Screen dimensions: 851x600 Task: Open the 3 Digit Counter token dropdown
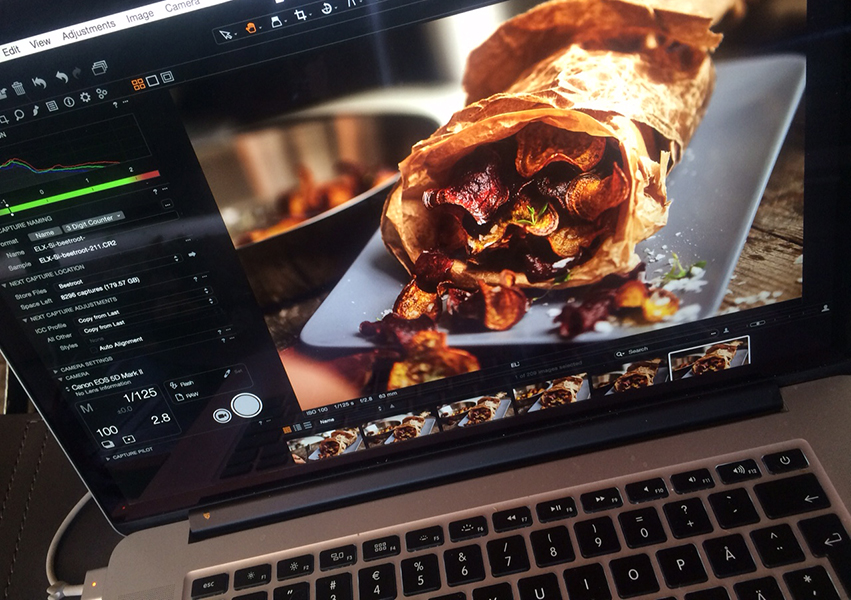click(93, 221)
